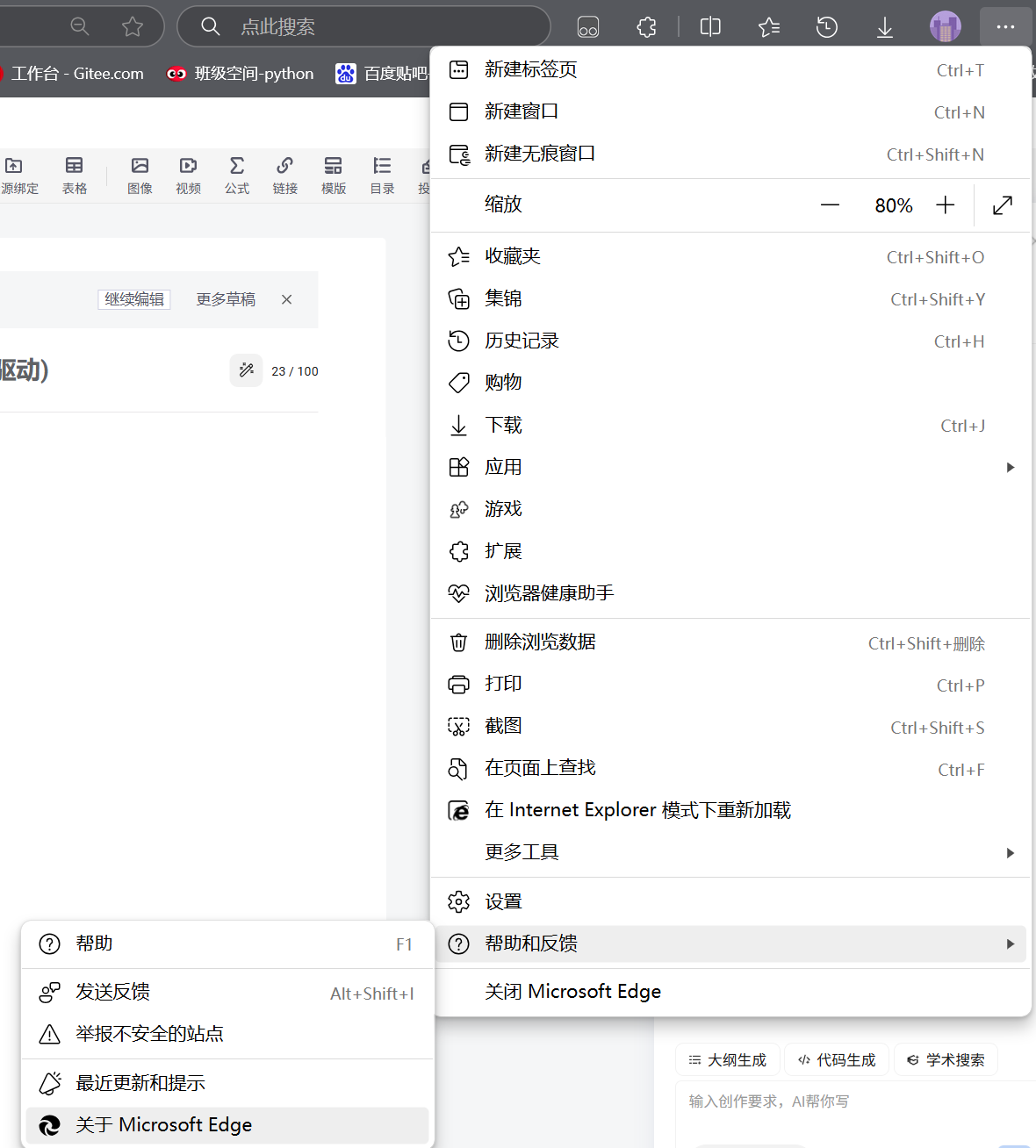Screen dimensions: 1036x1148
Task: Click the zoom-out magnifier in address bar
Action: [80, 26]
